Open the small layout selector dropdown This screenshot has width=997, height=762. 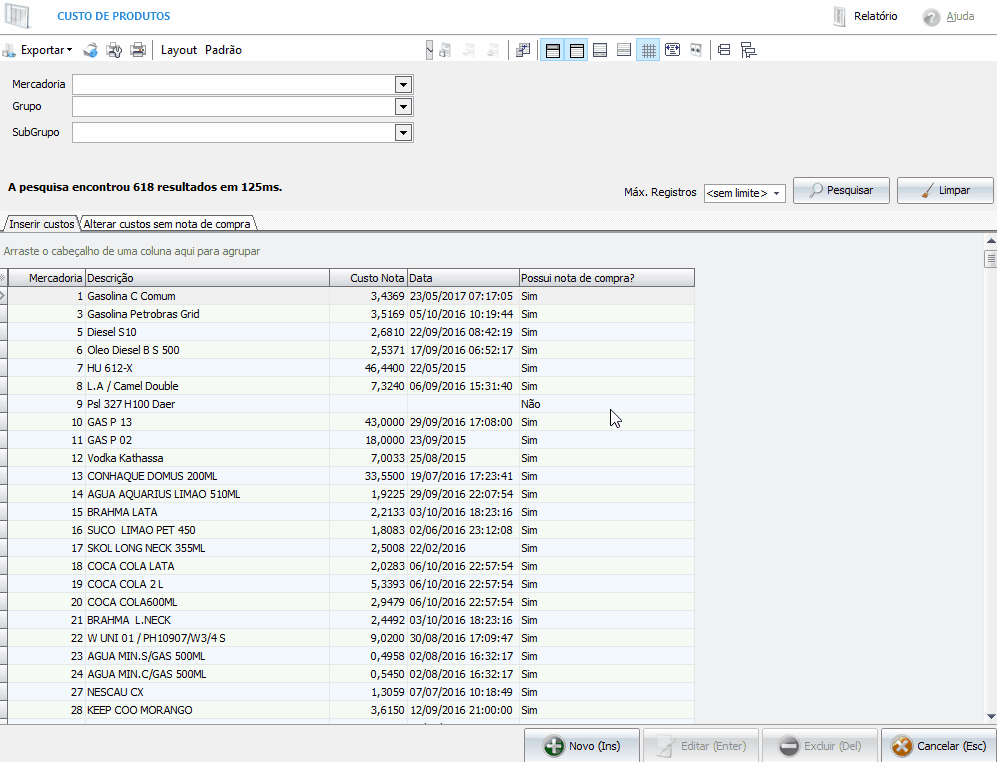point(429,50)
